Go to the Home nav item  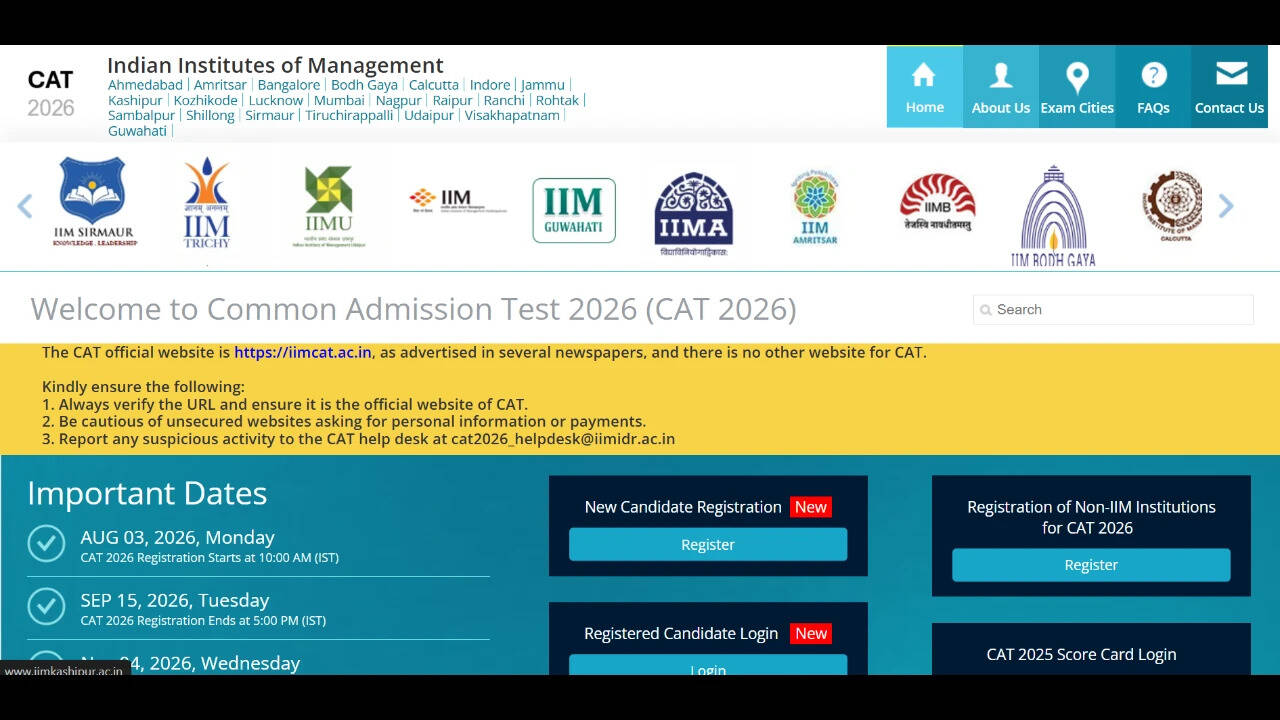coord(925,87)
